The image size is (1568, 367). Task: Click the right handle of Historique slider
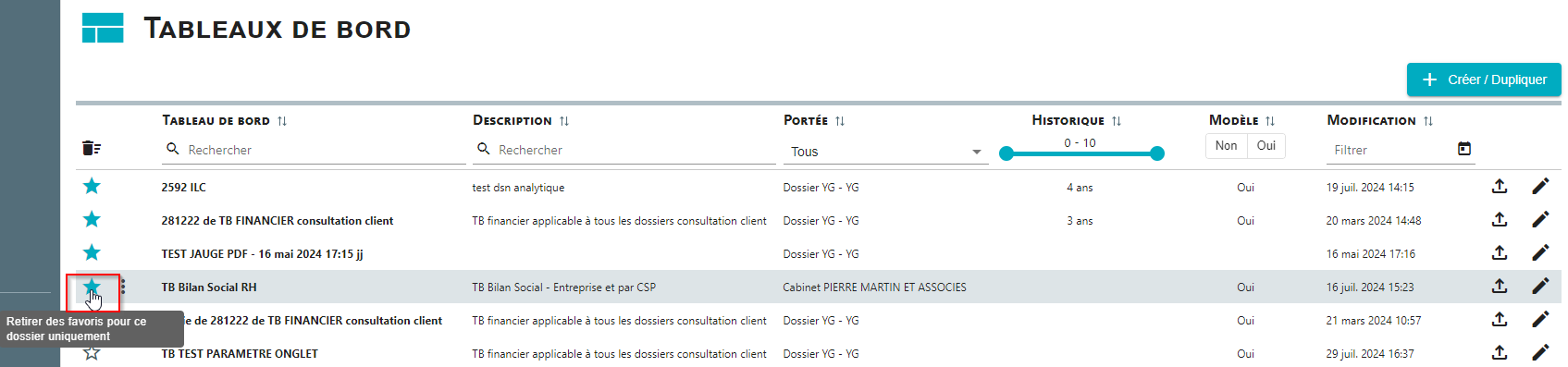pos(1157,153)
